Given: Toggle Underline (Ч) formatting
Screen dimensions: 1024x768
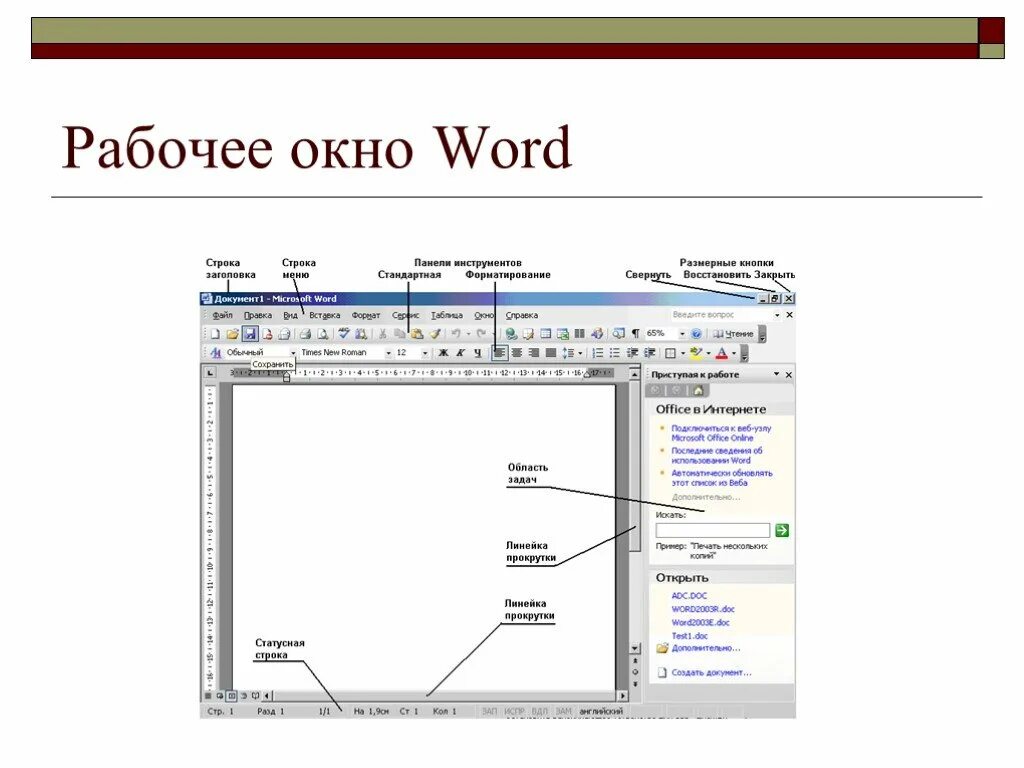Looking at the screenshot, I should 477,353.
